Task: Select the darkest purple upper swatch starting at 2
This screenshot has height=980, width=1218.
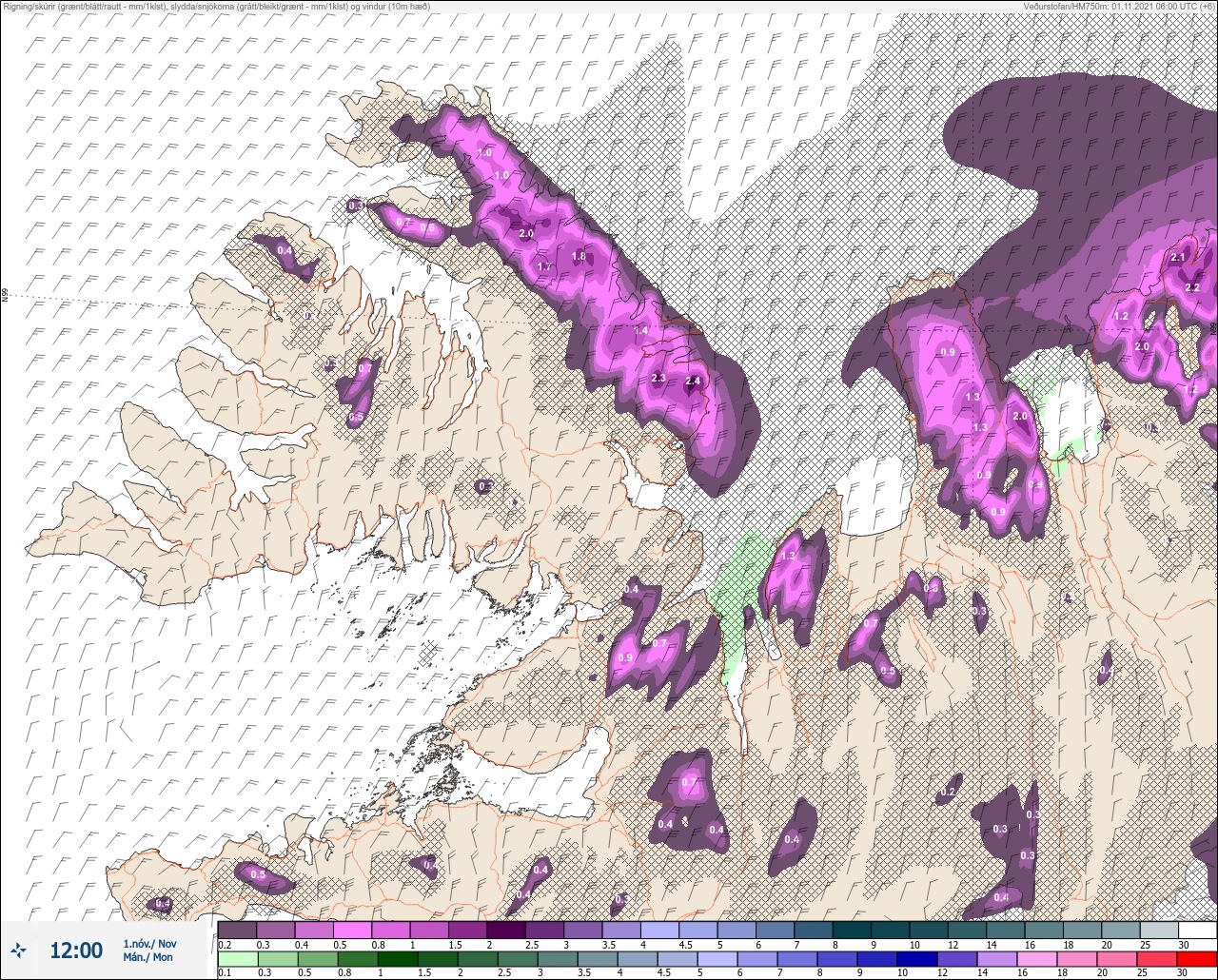Action: tap(505, 930)
